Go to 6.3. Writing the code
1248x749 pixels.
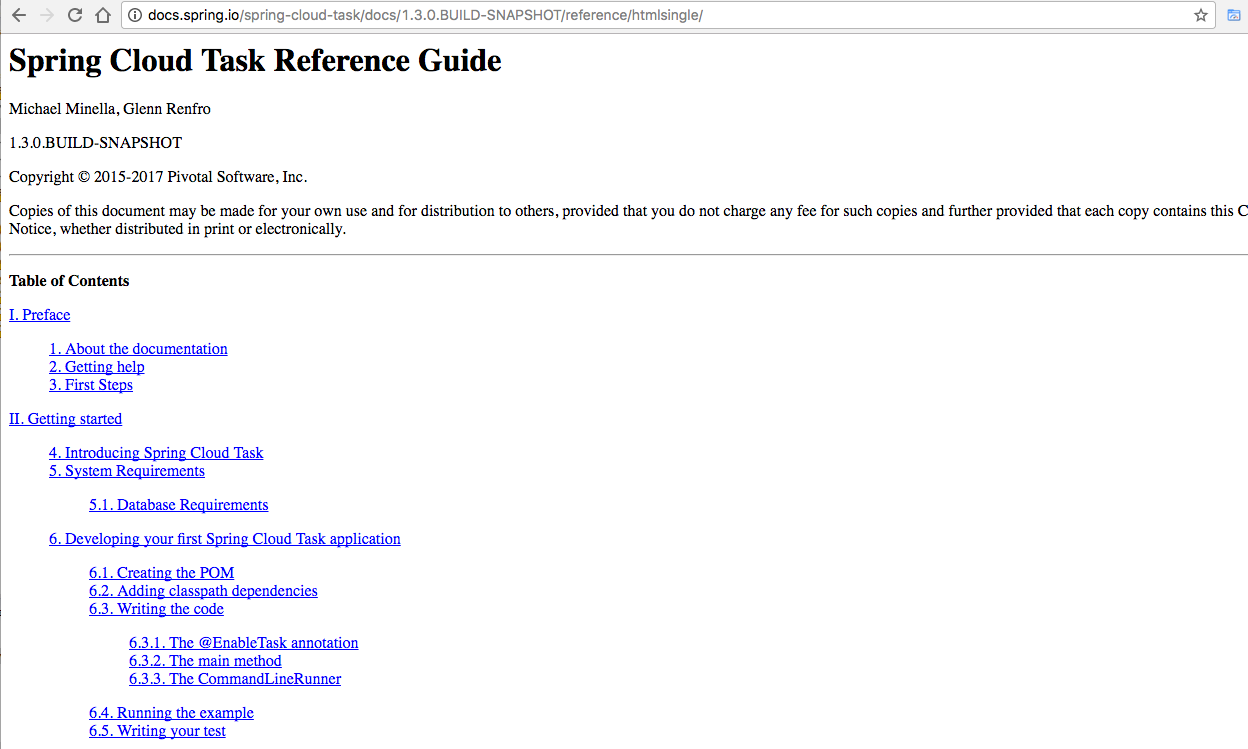pyautogui.click(x=156, y=609)
